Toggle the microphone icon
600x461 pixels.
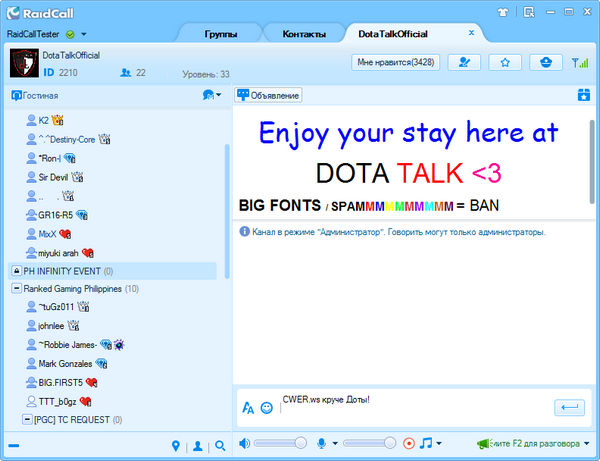(x=322, y=443)
